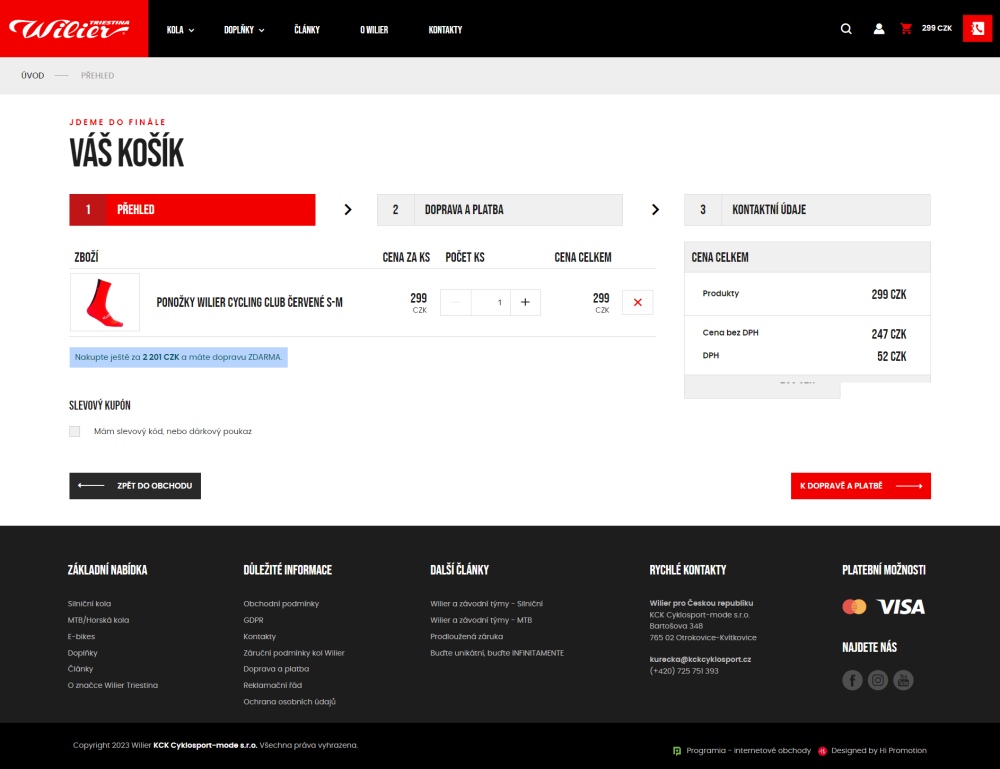Expand the KOLA dropdown menu
The height and width of the screenshot is (769, 1000).
[180, 29]
